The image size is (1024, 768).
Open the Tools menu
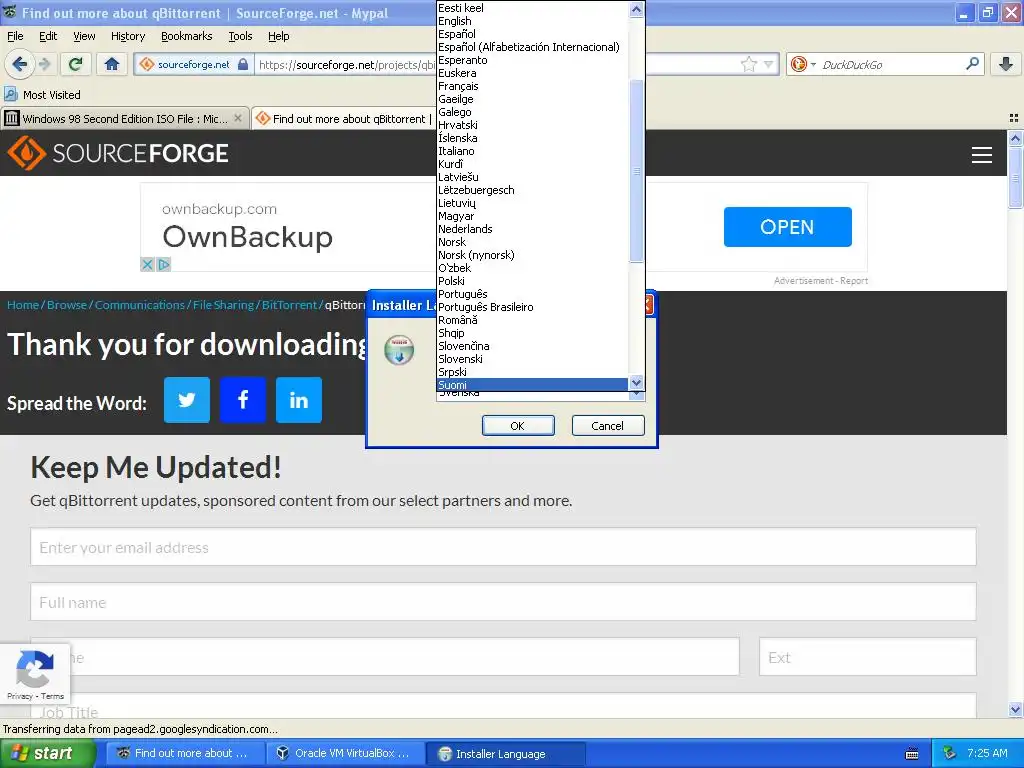coord(240,36)
